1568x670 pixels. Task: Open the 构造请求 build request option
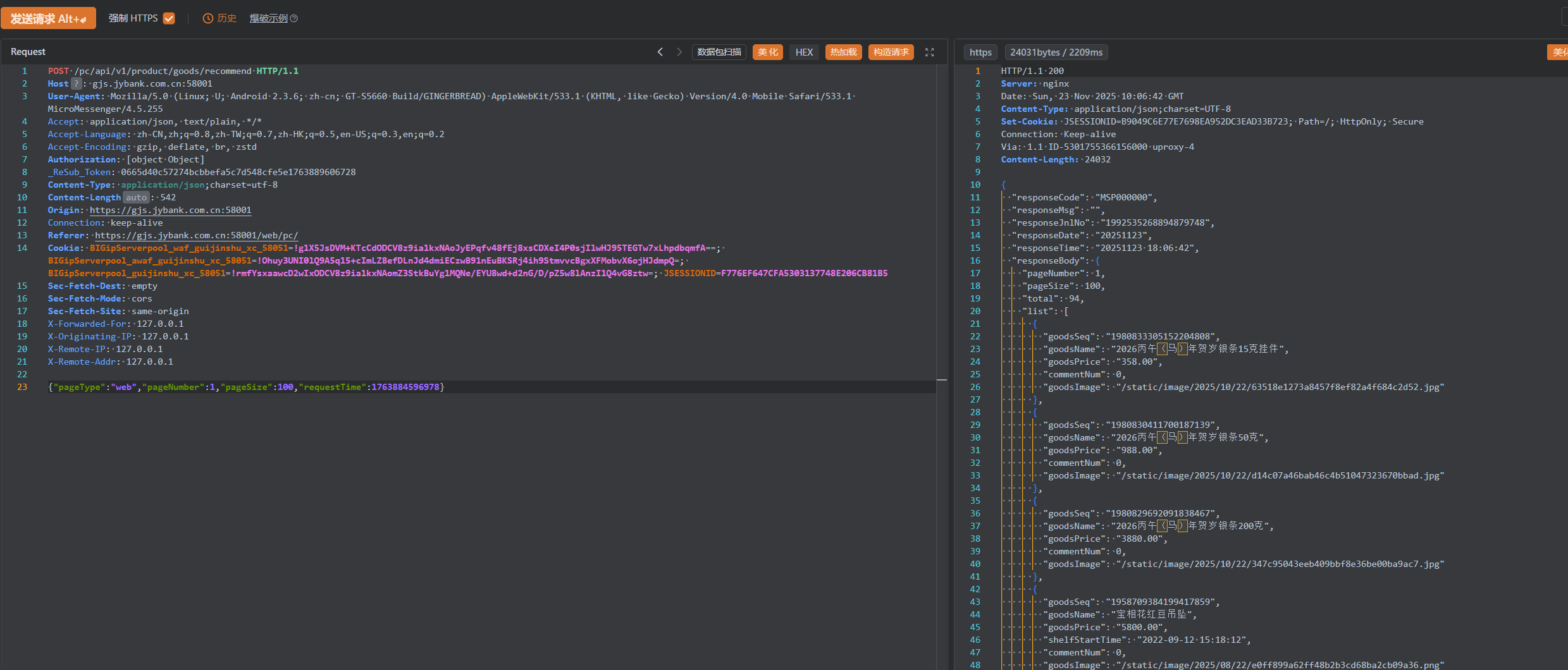(x=891, y=52)
